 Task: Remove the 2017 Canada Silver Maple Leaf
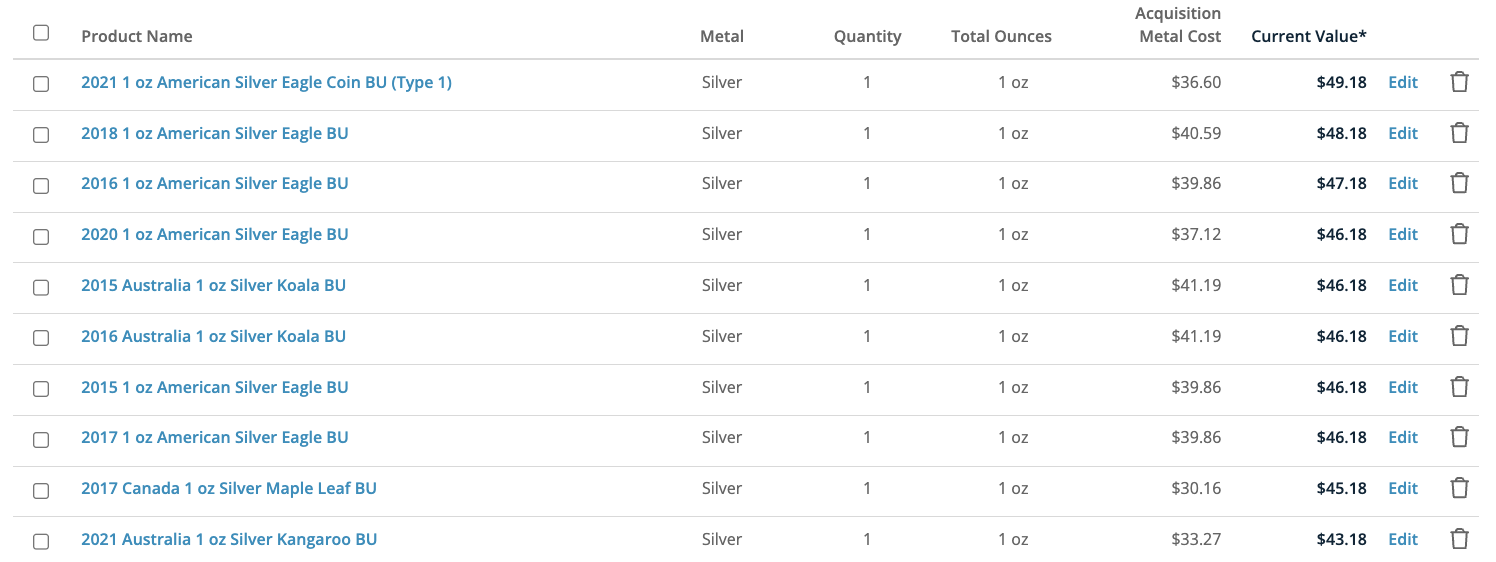[x=1459, y=488]
